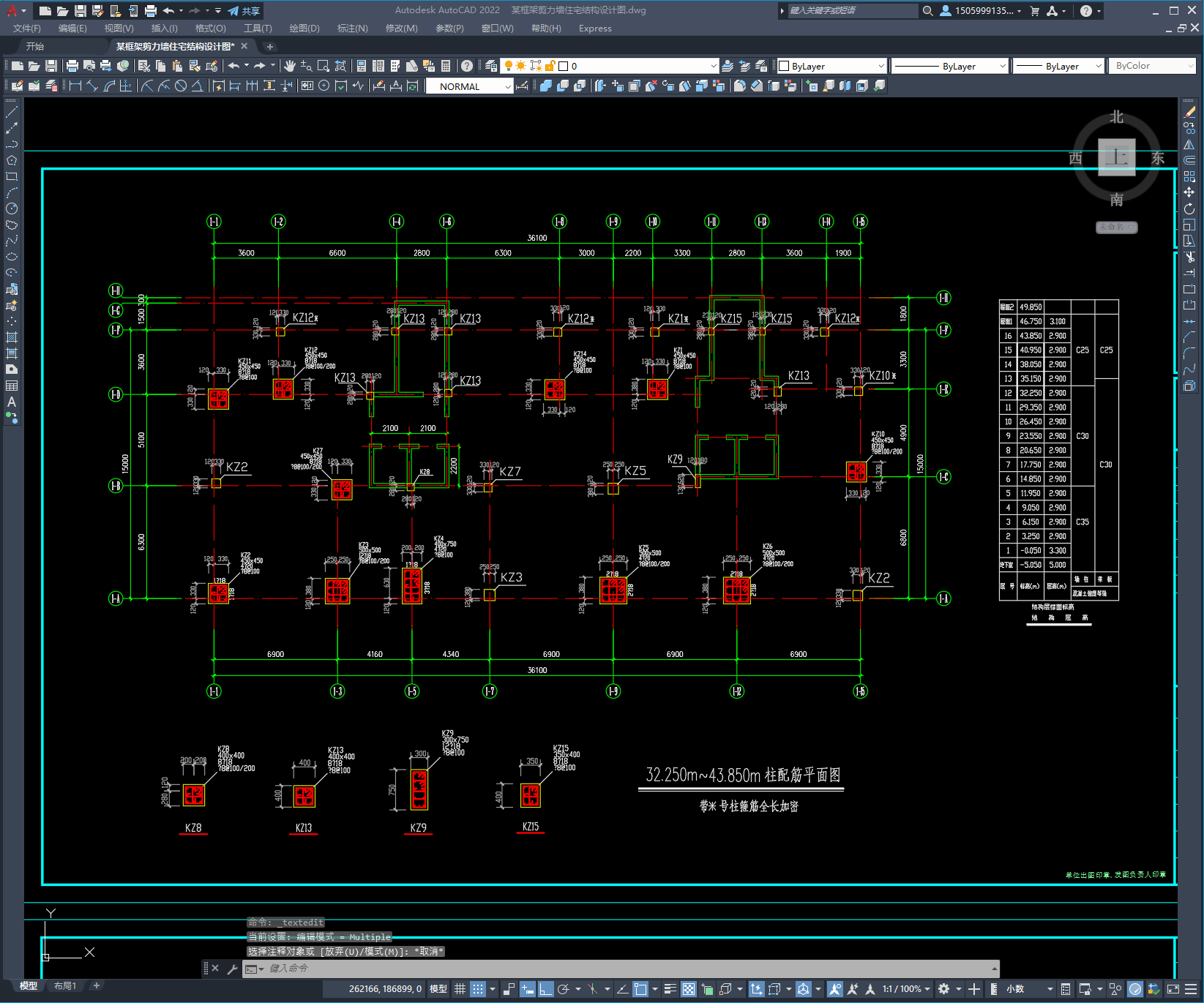Select the Erase tool in modify toolbar
Image resolution: width=1204 pixels, height=1003 pixels.
1189,112
